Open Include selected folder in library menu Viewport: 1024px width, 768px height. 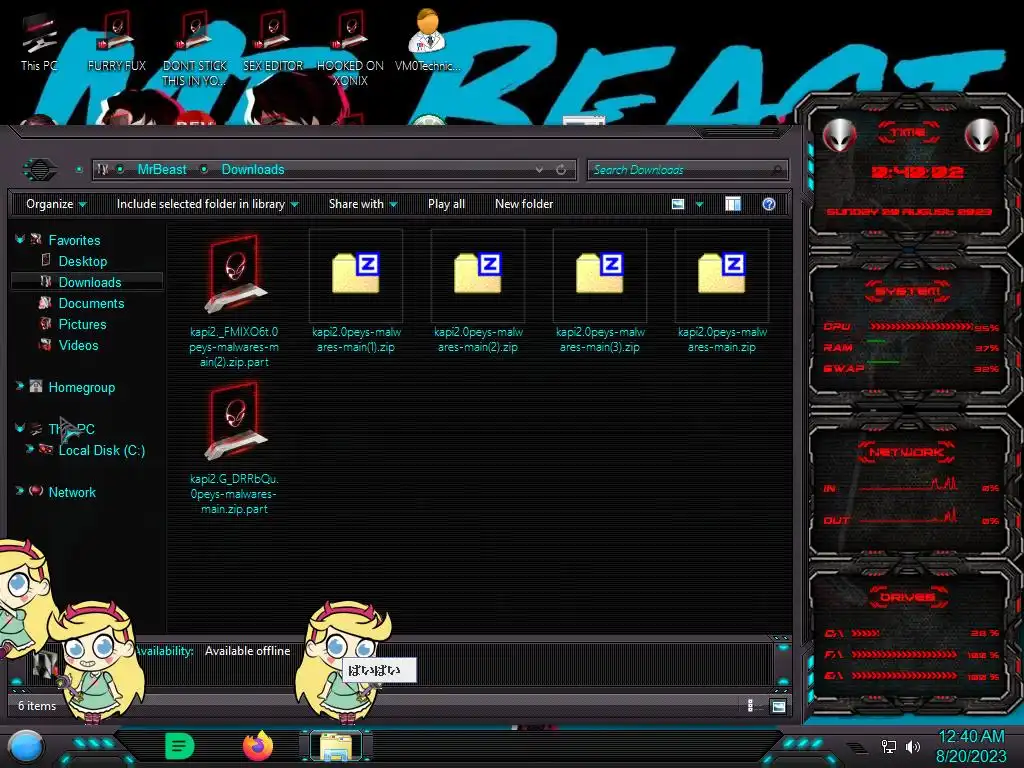(207, 204)
